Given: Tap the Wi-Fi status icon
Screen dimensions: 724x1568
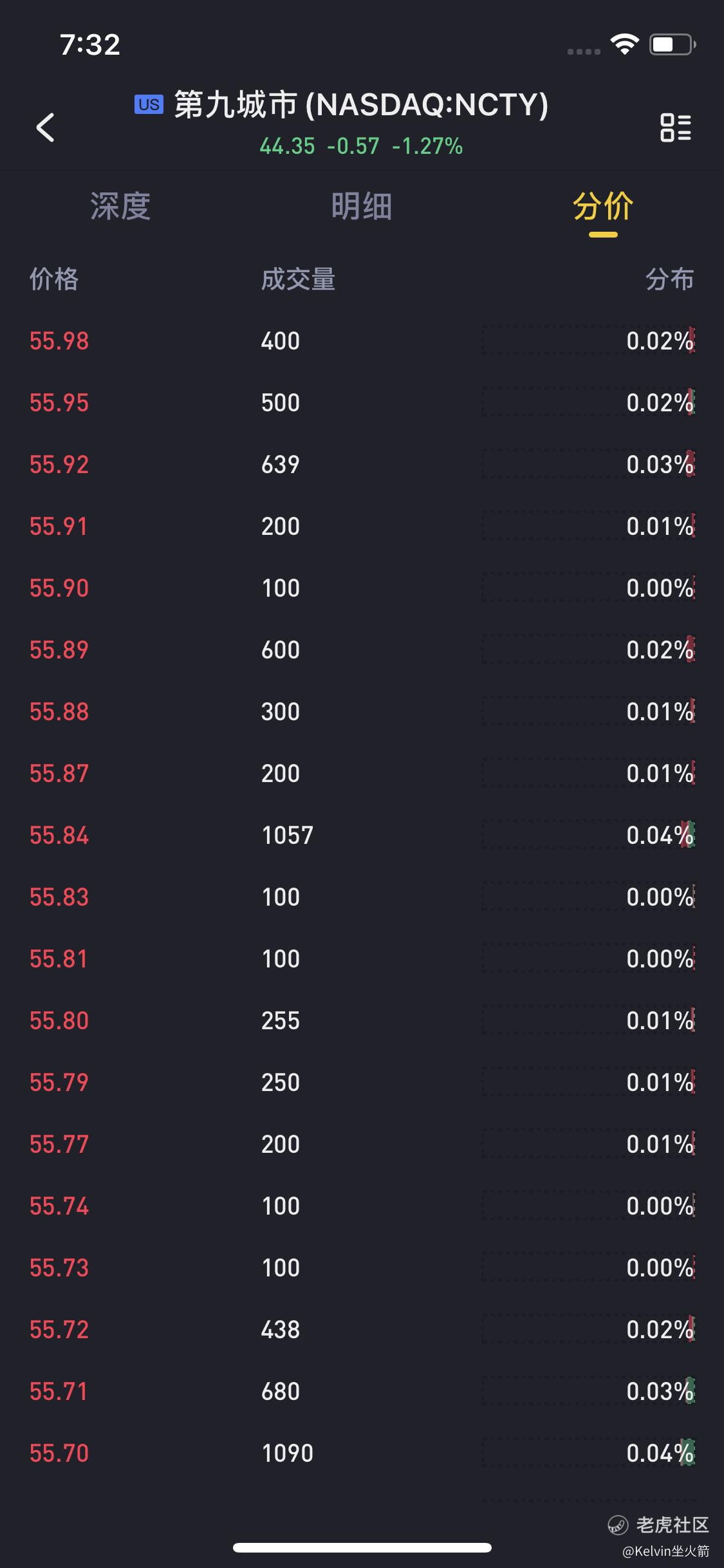Looking at the screenshot, I should pyautogui.click(x=624, y=44).
